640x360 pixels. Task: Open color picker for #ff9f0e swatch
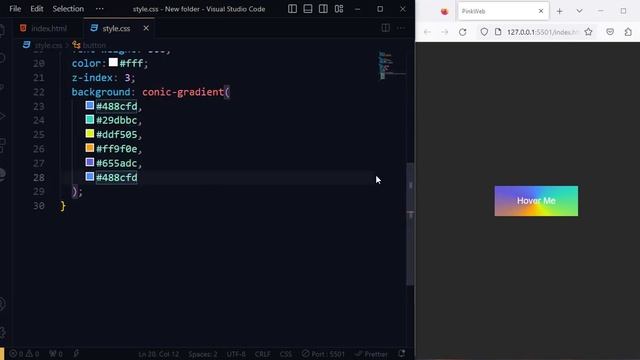point(90,148)
